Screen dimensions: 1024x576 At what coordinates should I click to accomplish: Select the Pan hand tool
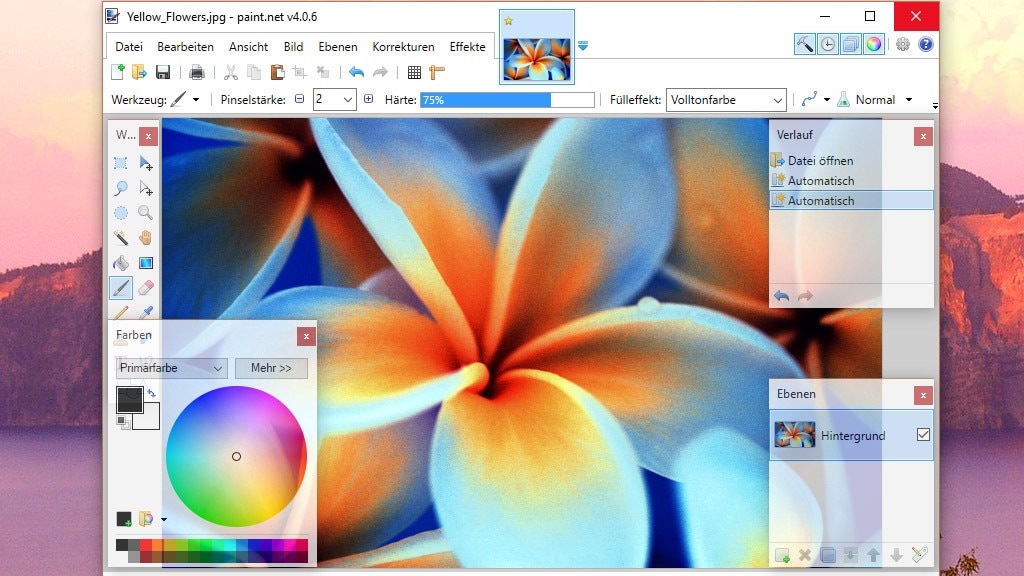pyautogui.click(x=146, y=238)
